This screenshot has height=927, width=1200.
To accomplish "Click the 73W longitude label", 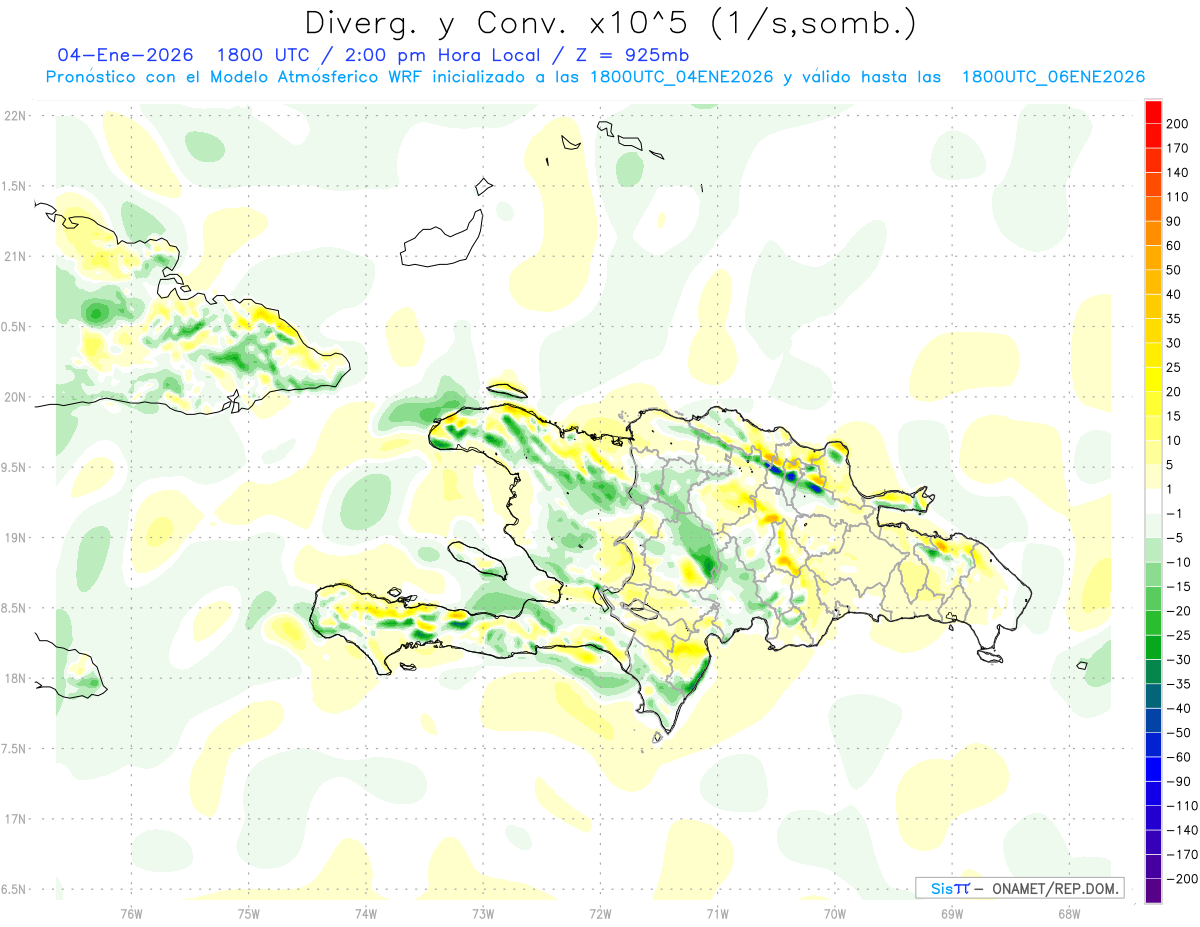I will 482,914.
